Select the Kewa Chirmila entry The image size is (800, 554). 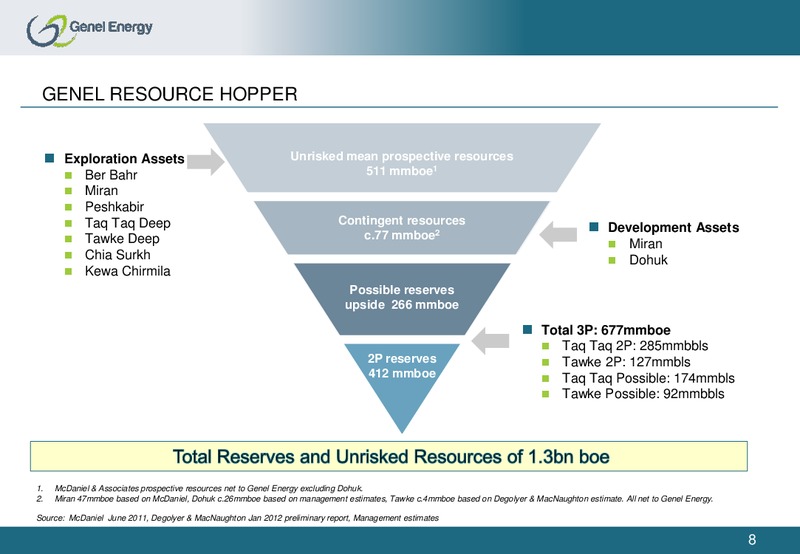click(x=128, y=271)
